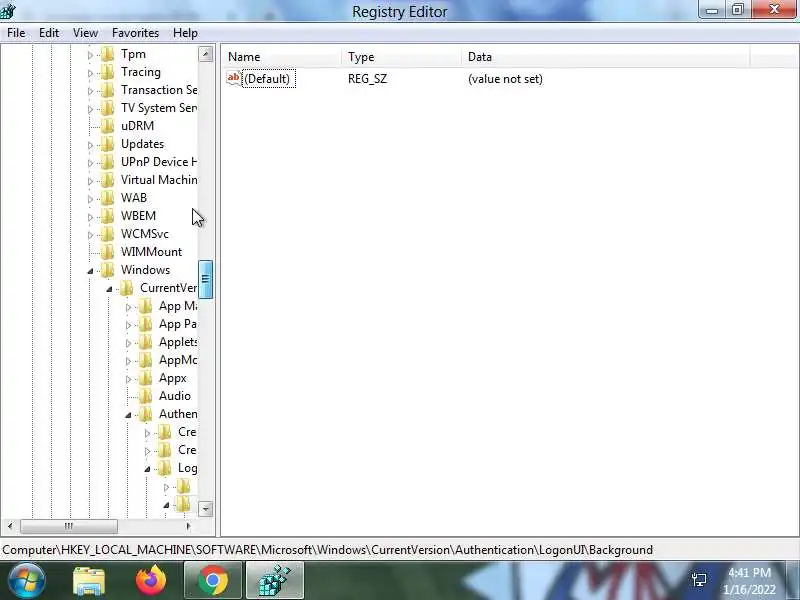800x600 pixels.
Task: Click the horizontal scroll right arrow
Action: (188, 526)
